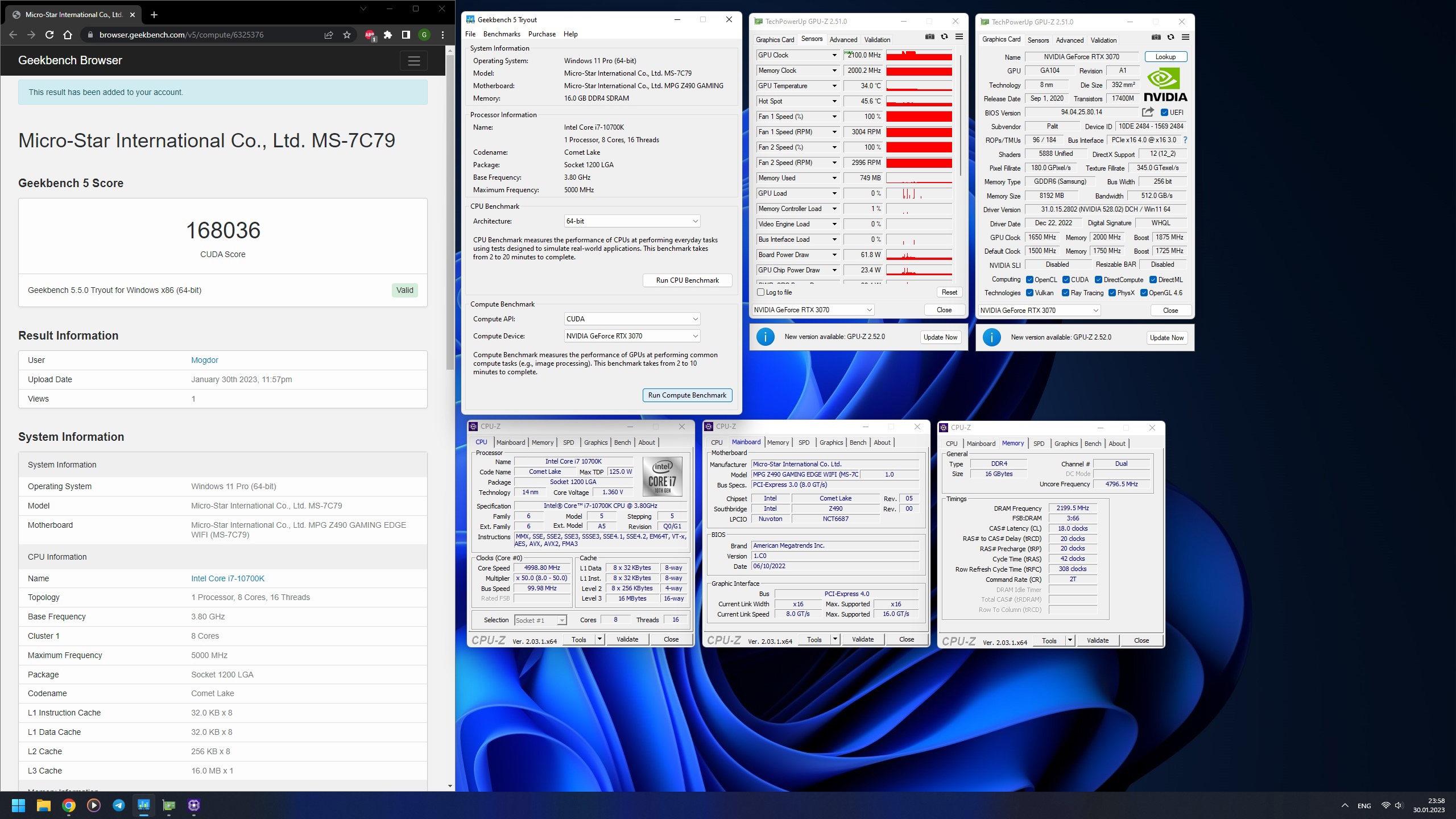Go to the Chrome home page
Image resolution: width=1456 pixels, height=819 pixels.
click(68, 35)
